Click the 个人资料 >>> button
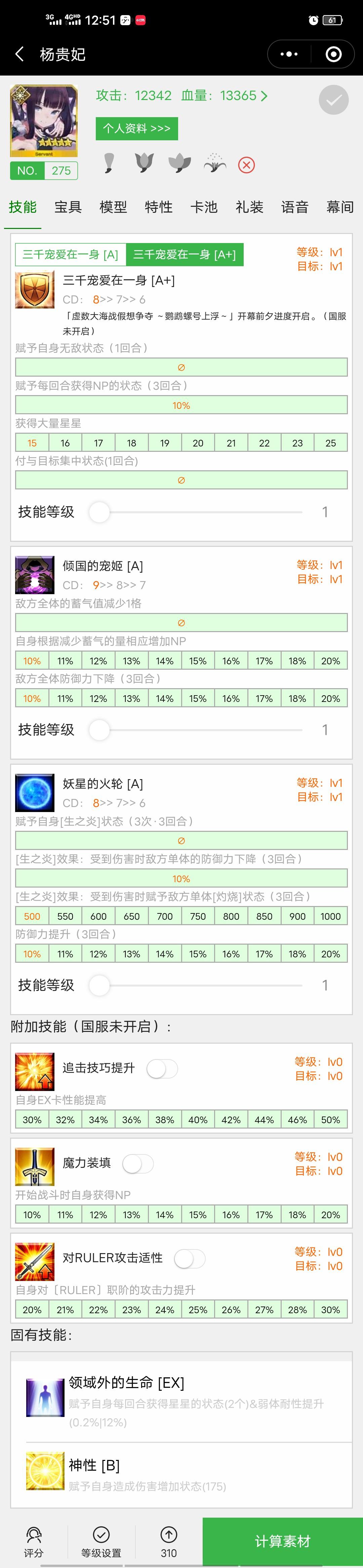Screen dimensions: 363x1568 point(136,129)
